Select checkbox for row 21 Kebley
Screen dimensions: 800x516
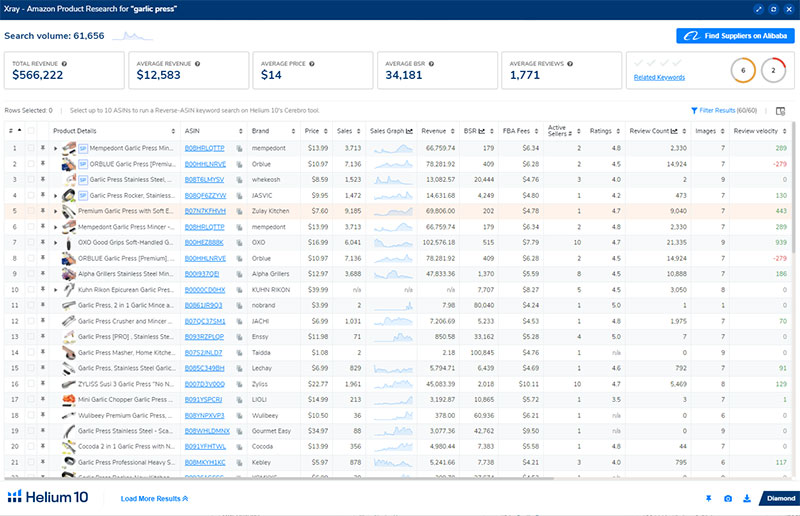pos(31,462)
